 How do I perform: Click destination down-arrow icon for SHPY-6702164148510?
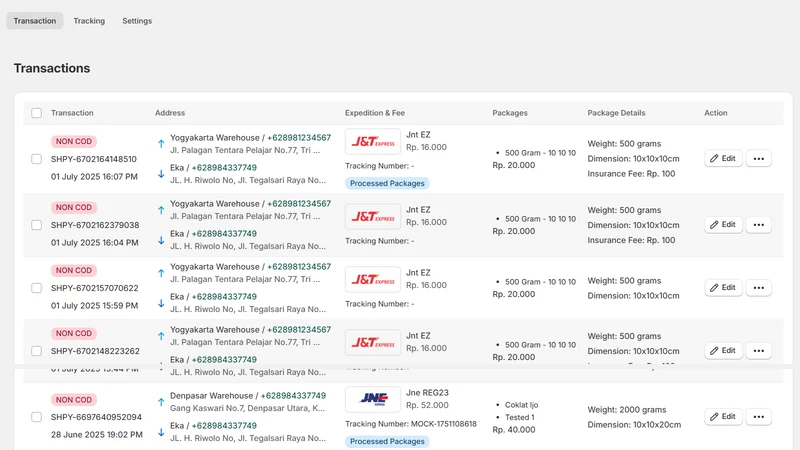coord(161,174)
